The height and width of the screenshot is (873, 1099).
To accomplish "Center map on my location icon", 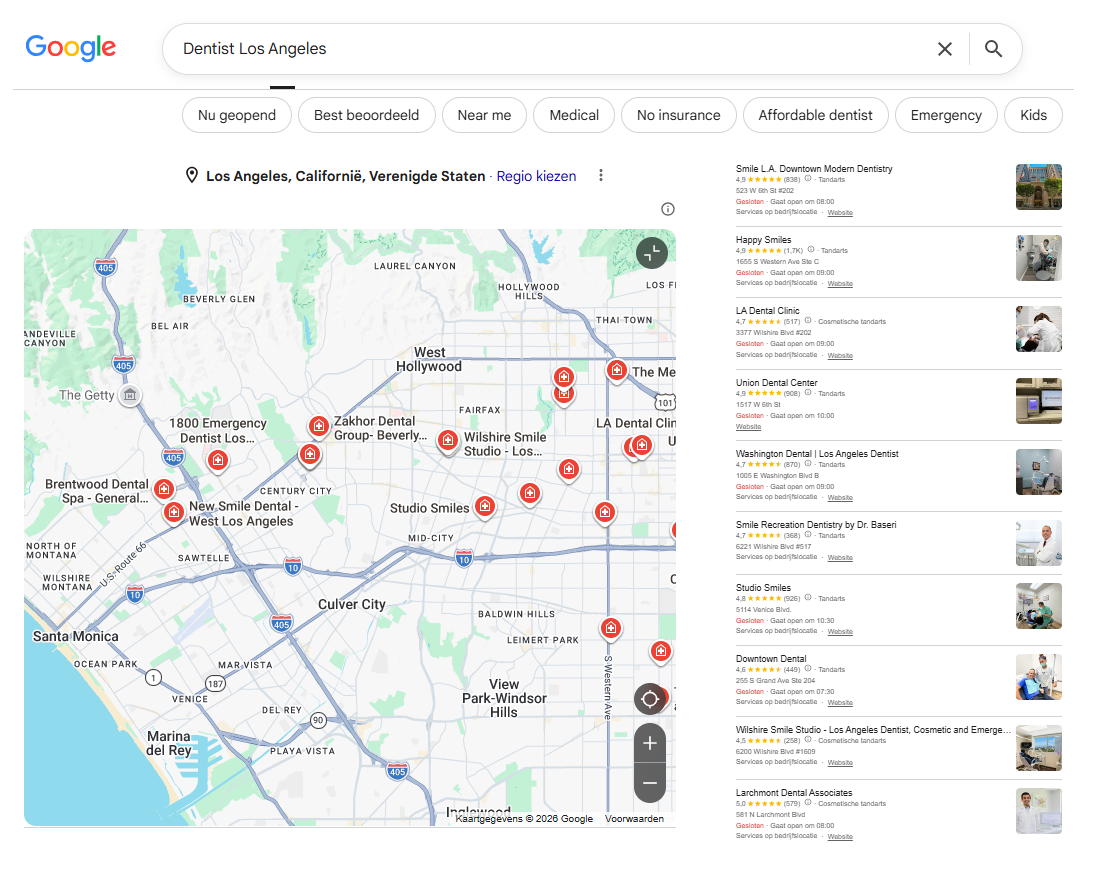I will coord(650,699).
